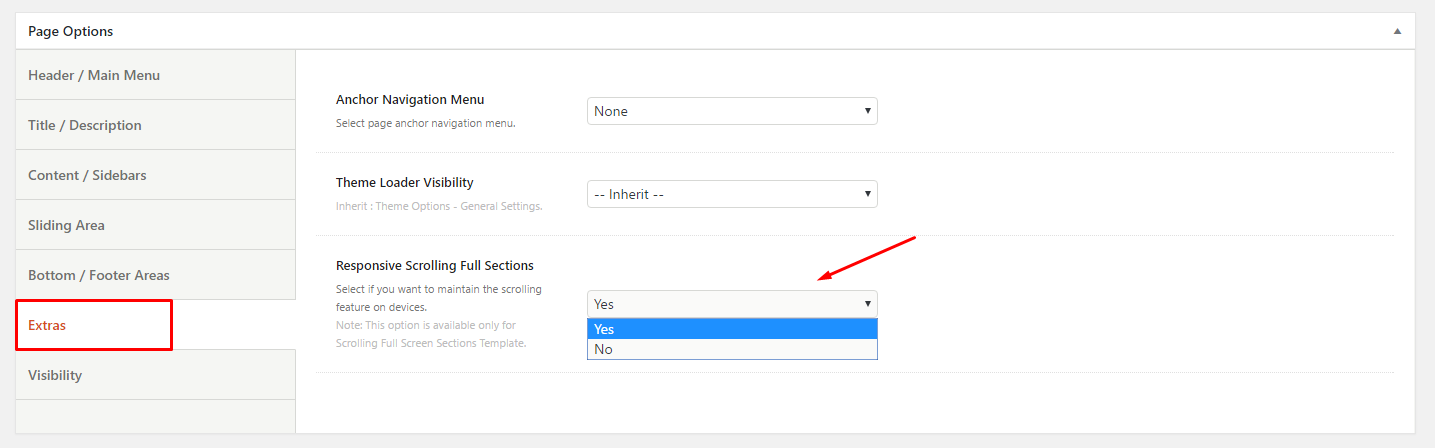Close the Responsive Scrolling select box showing Yes

732,304
